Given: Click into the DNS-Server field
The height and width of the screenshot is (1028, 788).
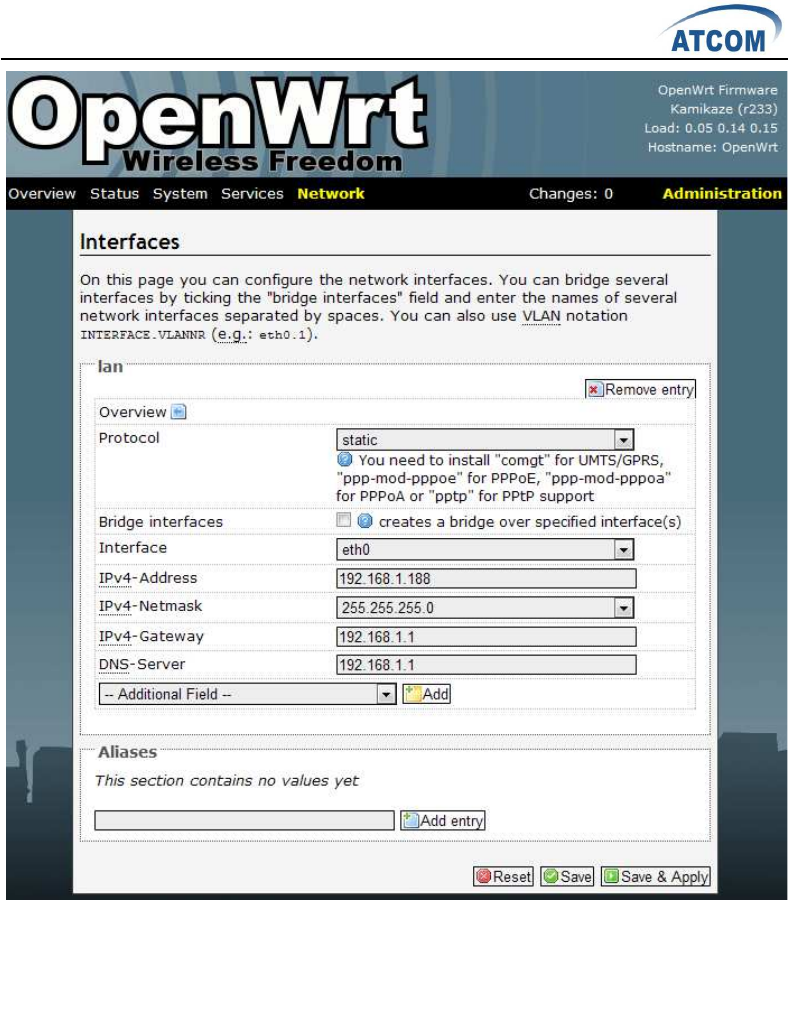Looking at the screenshot, I should (x=486, y=665).
